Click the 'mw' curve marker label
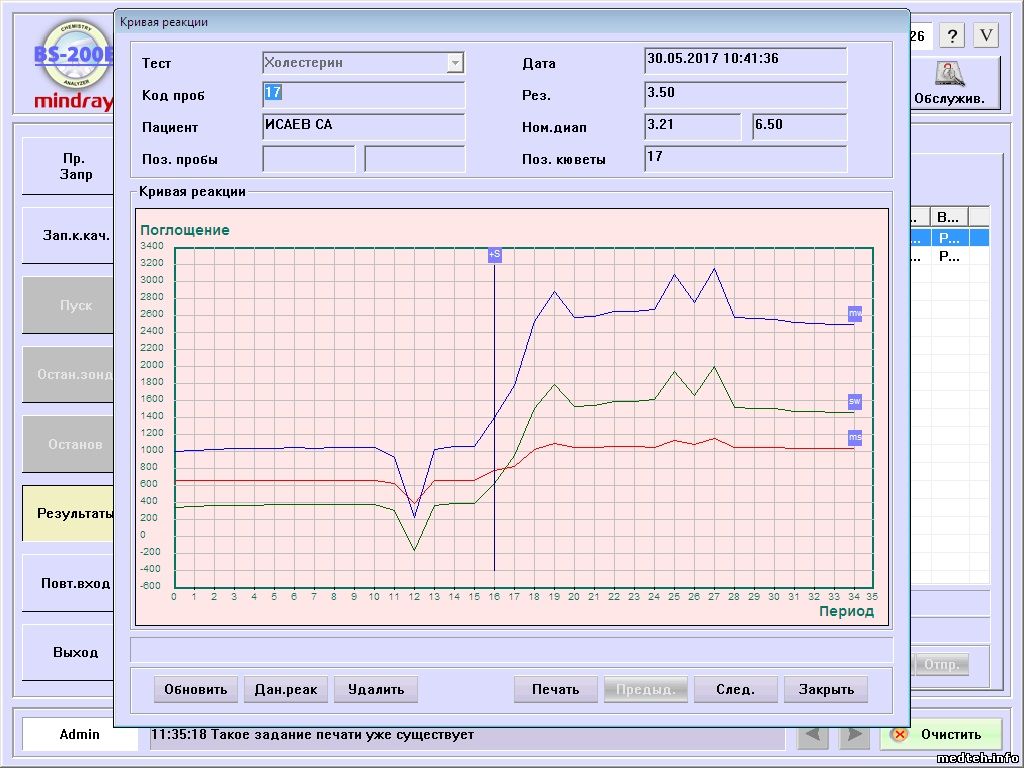Image resolution: width=1024 pixels, height=768 pixels. click(855, 314)
